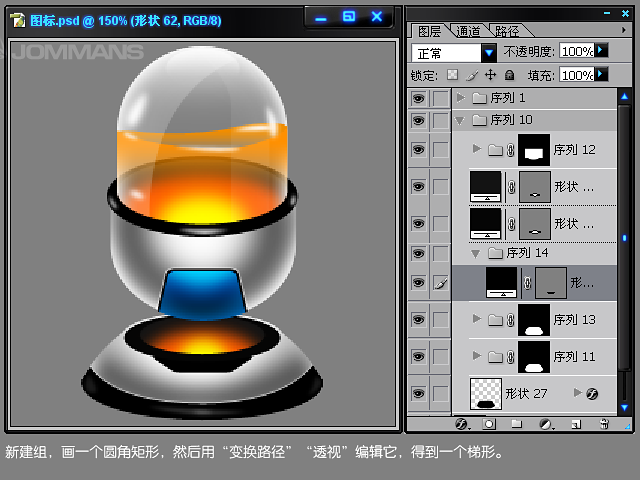Toggle visibility of 序列 13
The width and height of the screenshot is (640, 480).
[418, 320]
